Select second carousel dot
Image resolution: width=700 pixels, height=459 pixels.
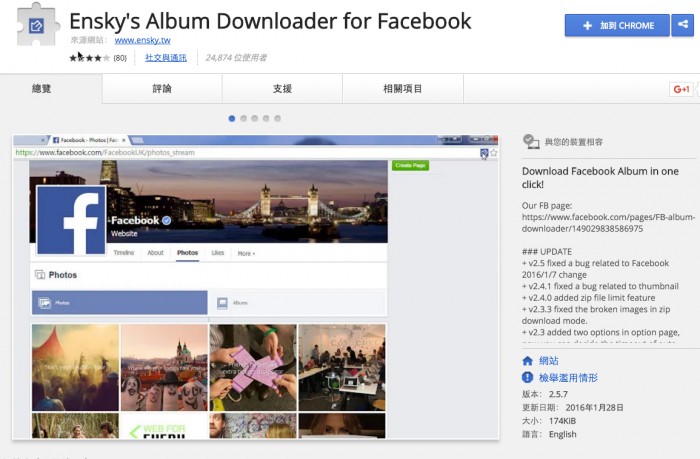pyautogui.click(x=243, y=118)
